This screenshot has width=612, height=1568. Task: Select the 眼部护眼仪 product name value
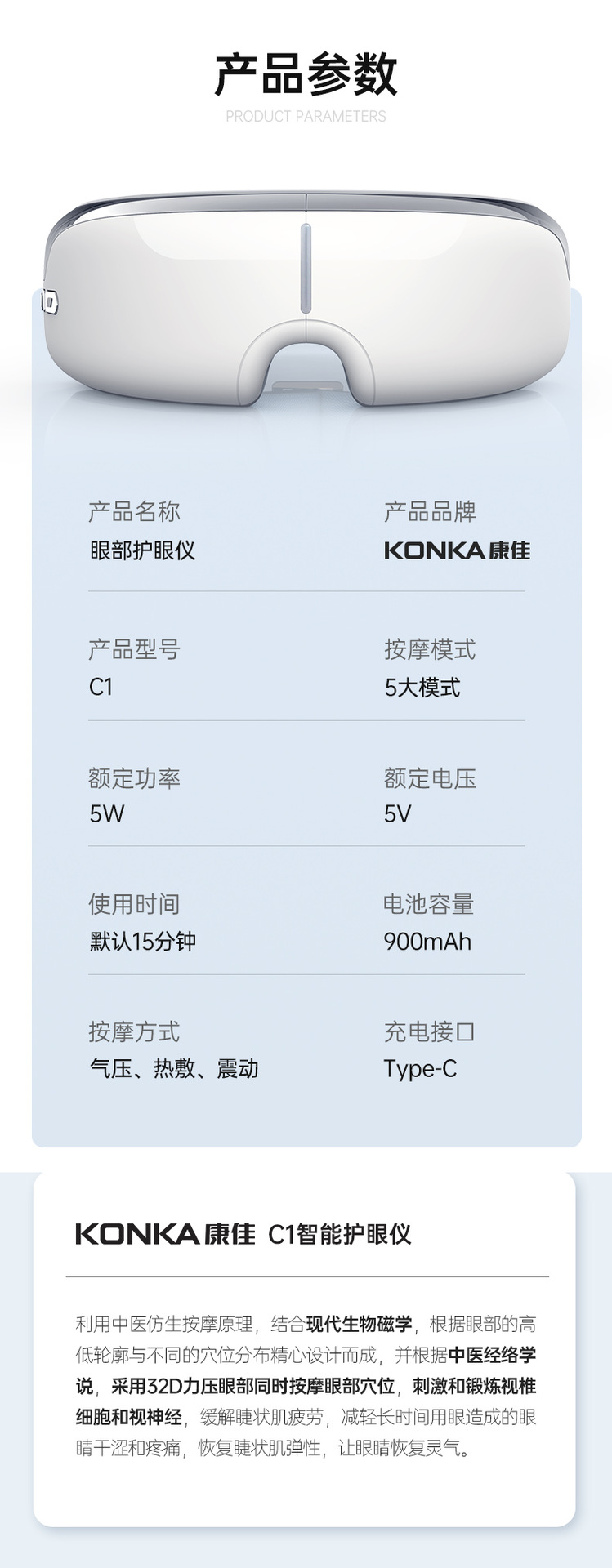click(x=142, y=550)
